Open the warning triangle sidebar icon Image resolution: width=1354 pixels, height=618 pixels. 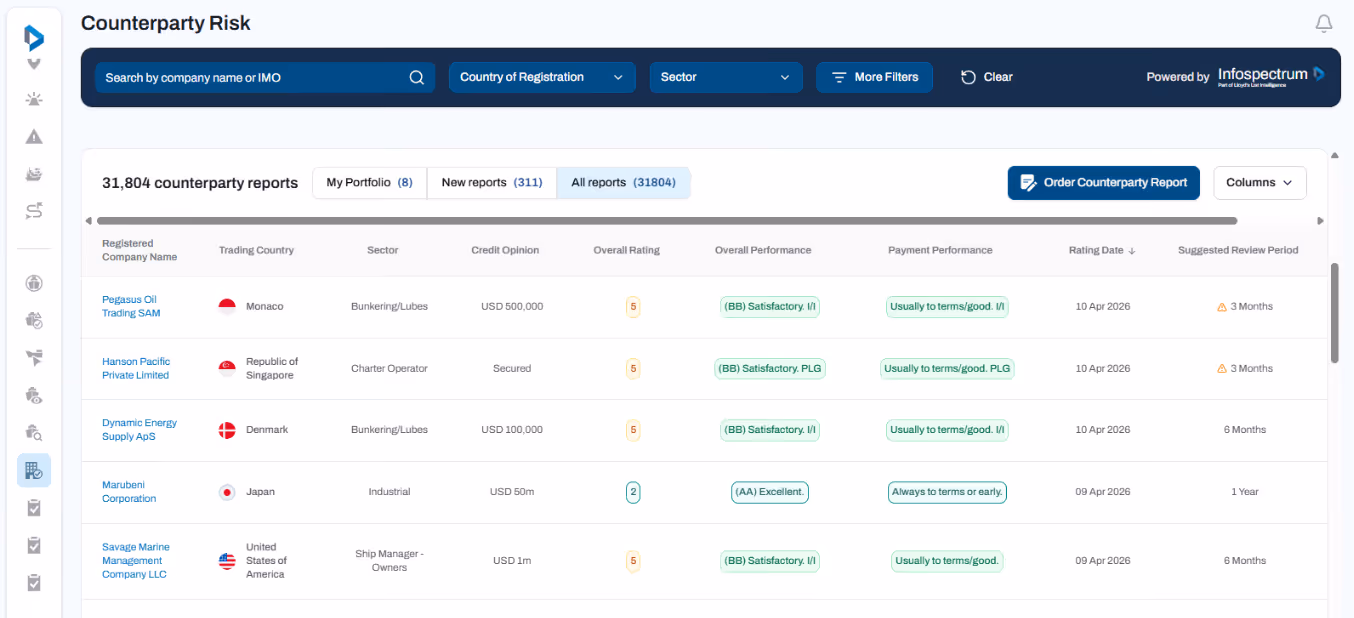coord(34,137)
